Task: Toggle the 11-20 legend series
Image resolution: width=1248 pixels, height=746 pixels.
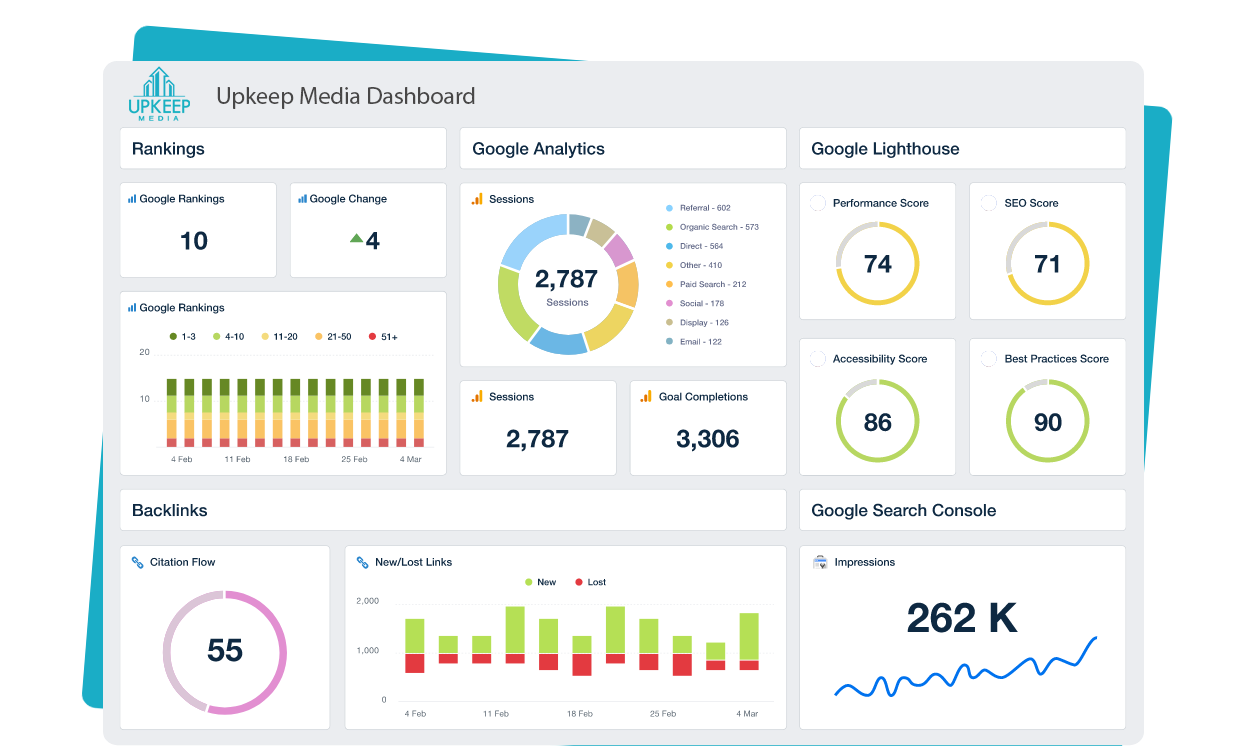Action: tap(278, 337)
